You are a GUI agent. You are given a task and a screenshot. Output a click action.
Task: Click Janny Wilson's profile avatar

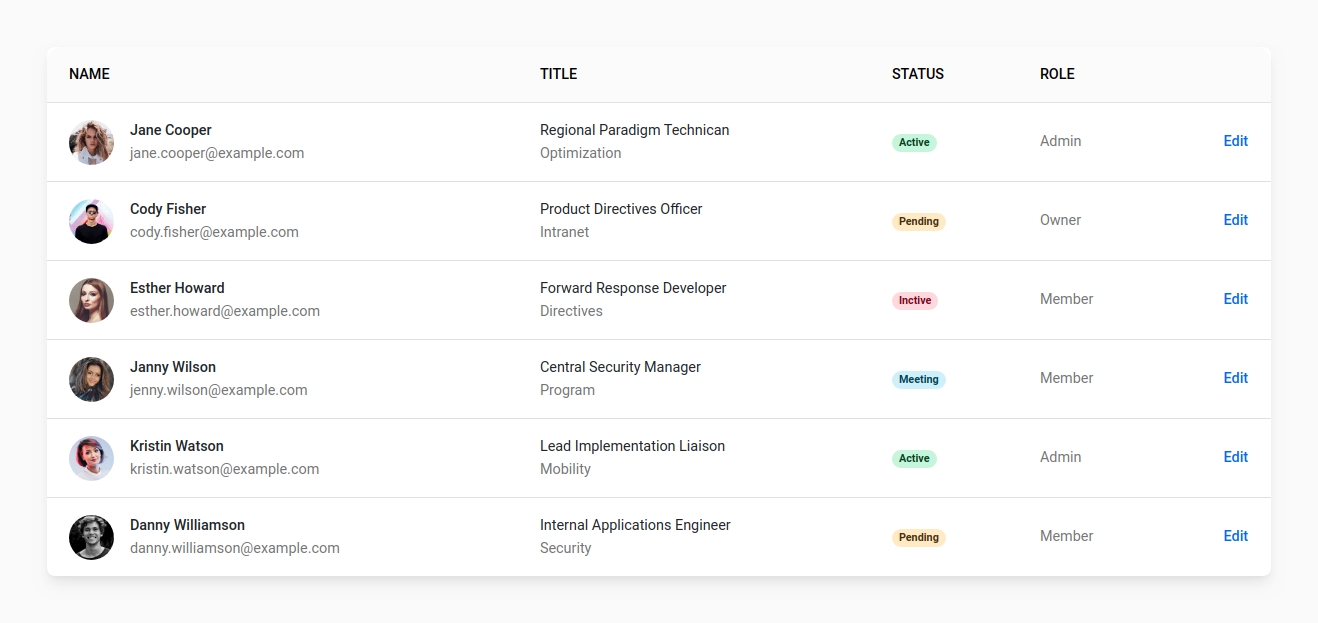tap(91, 379)
